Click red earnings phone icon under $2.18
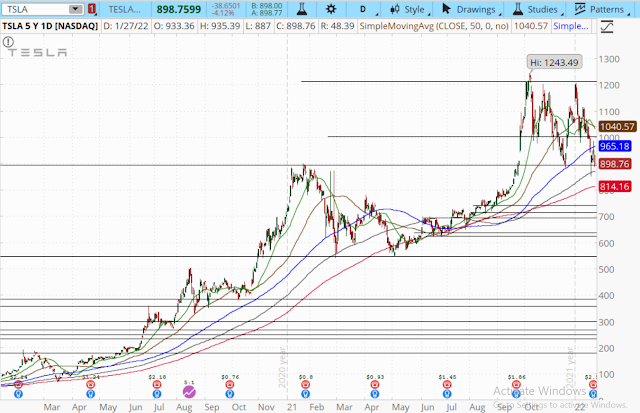640x413 pixels. [x=157, y=384]
